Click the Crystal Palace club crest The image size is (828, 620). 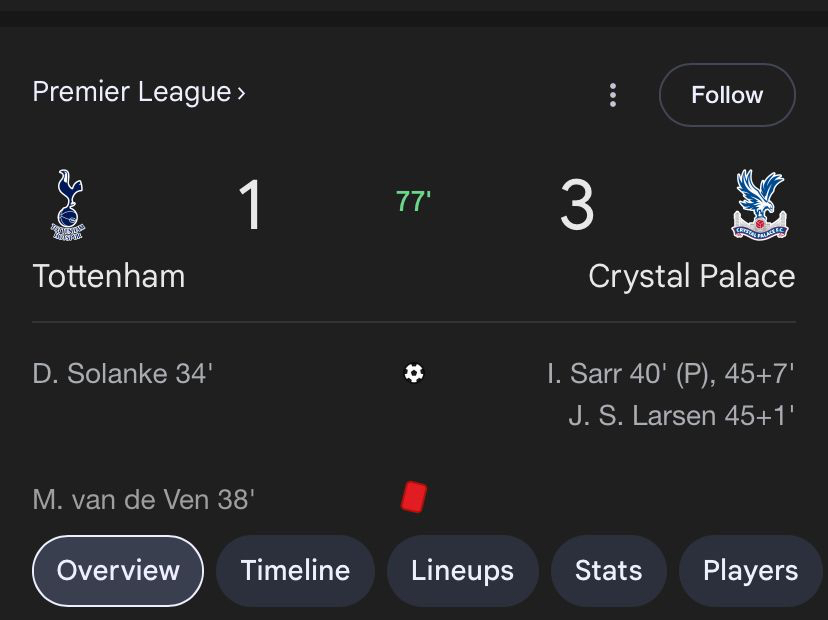[761, 204]
